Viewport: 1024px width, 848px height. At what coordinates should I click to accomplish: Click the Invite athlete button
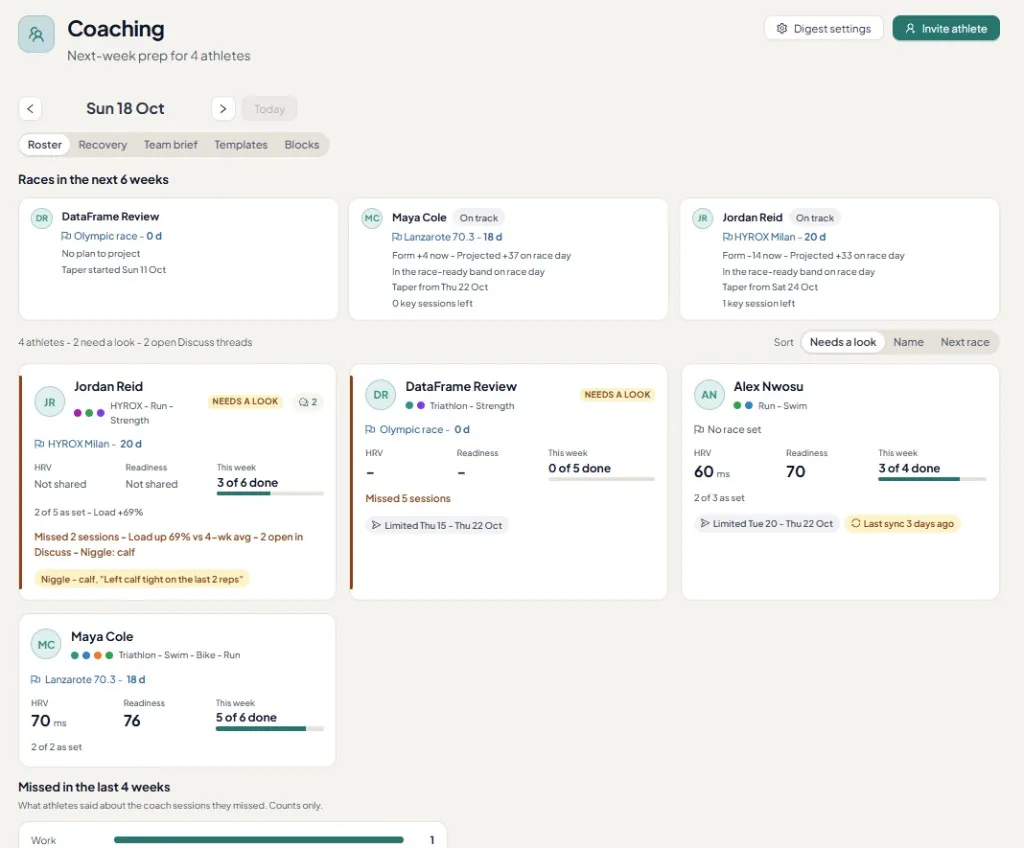click(946, 28)
